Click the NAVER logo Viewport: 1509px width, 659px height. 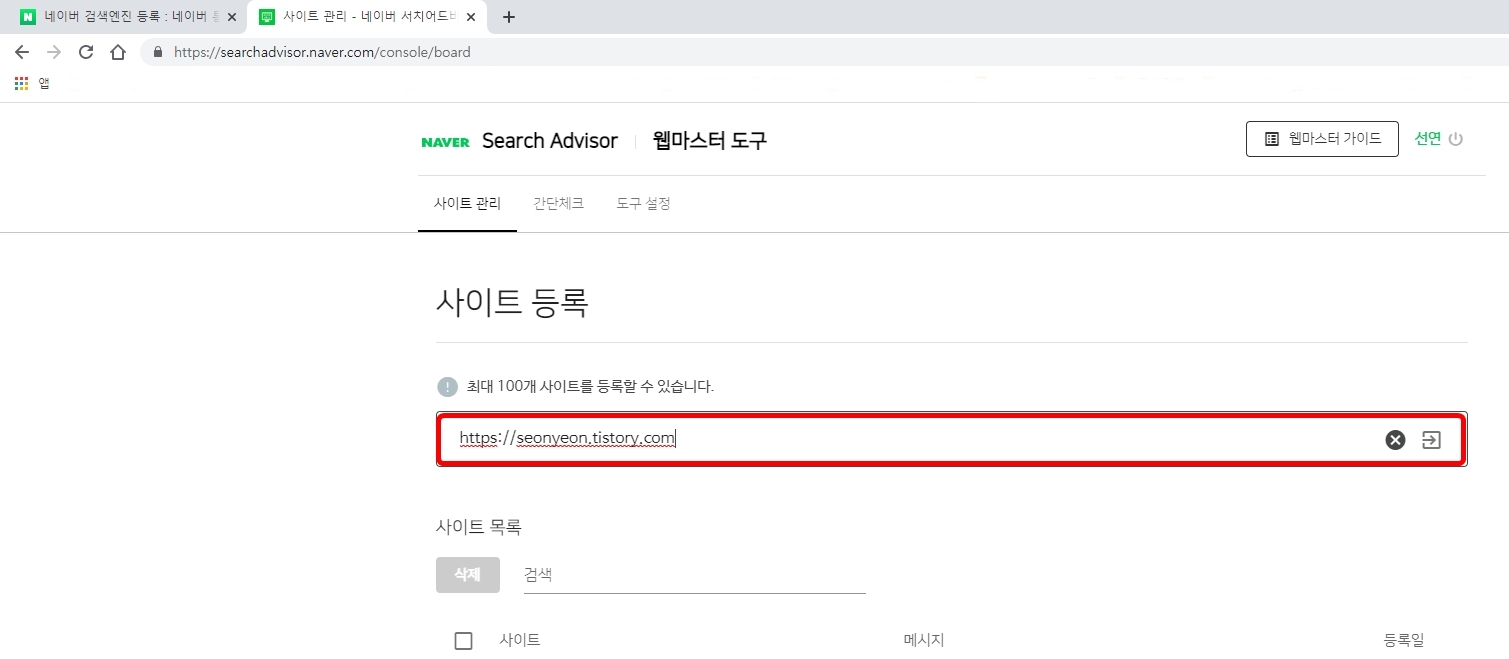[x=446, y=142]
